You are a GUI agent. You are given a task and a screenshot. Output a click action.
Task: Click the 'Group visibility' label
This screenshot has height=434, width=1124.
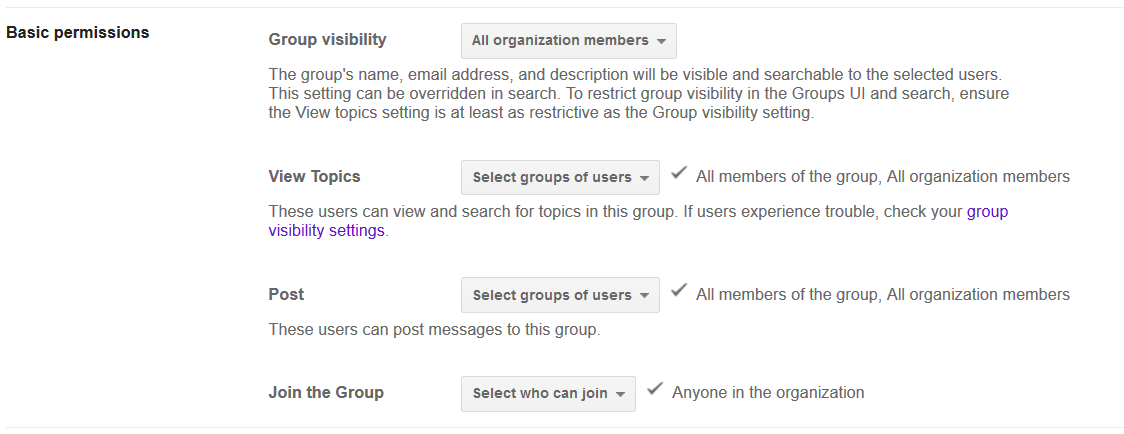point(327,40)
